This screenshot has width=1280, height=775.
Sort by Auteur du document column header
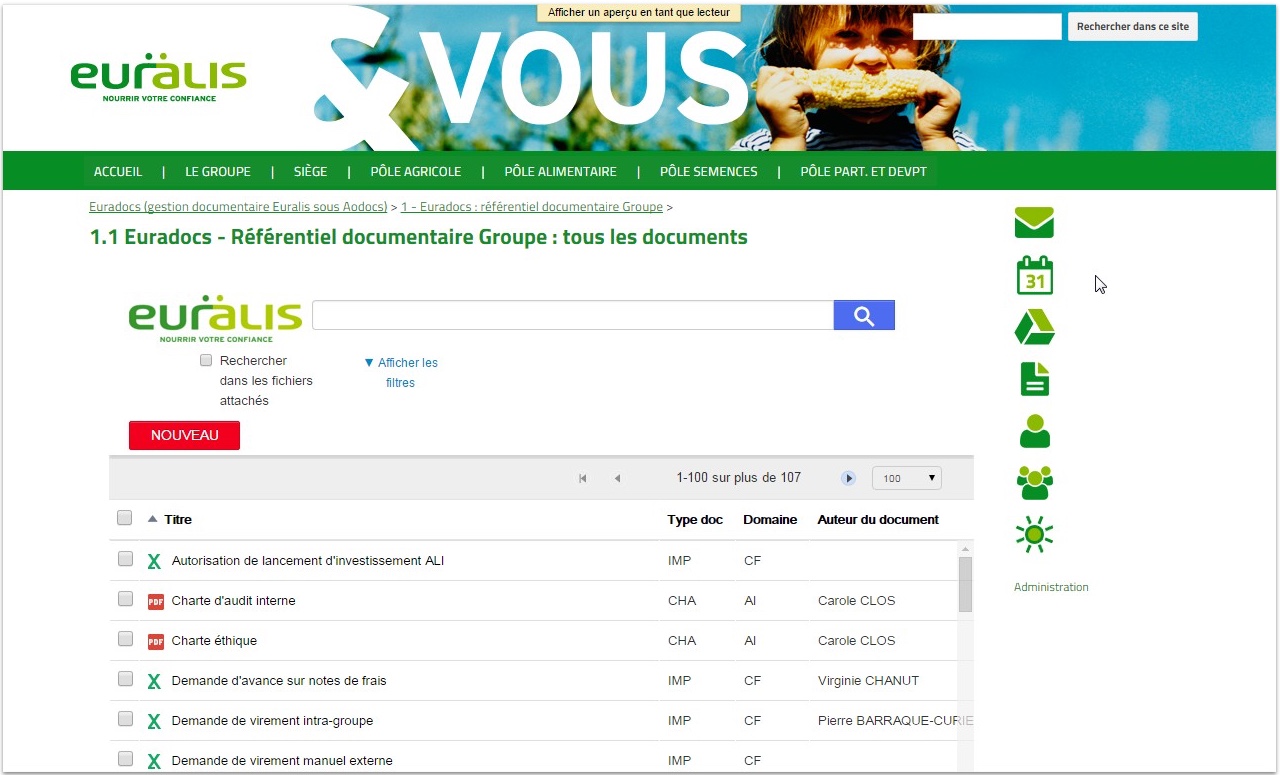coord(878,519)
